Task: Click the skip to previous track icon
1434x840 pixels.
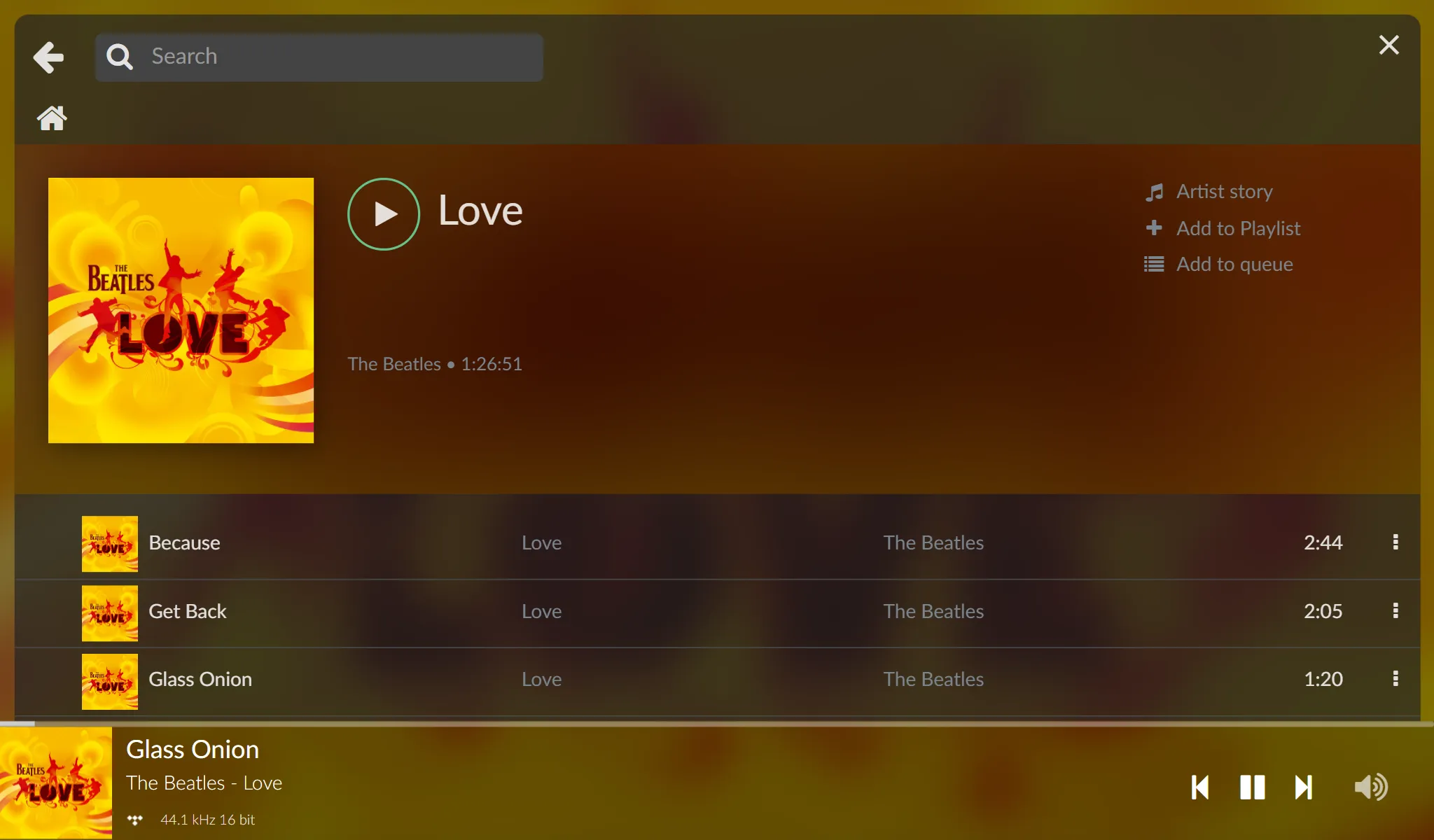Action: pos(1200,786)
